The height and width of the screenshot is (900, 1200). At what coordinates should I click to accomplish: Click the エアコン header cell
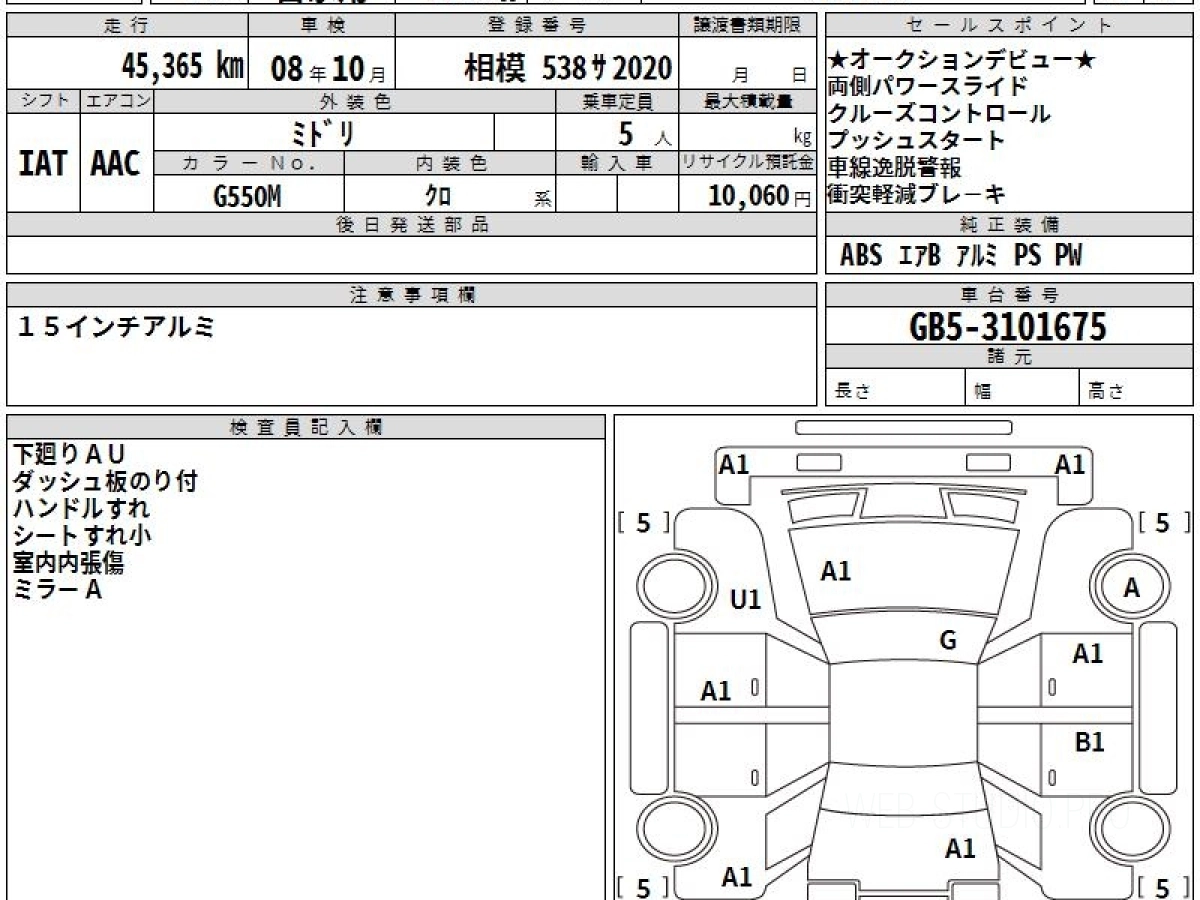click(117, 101)
